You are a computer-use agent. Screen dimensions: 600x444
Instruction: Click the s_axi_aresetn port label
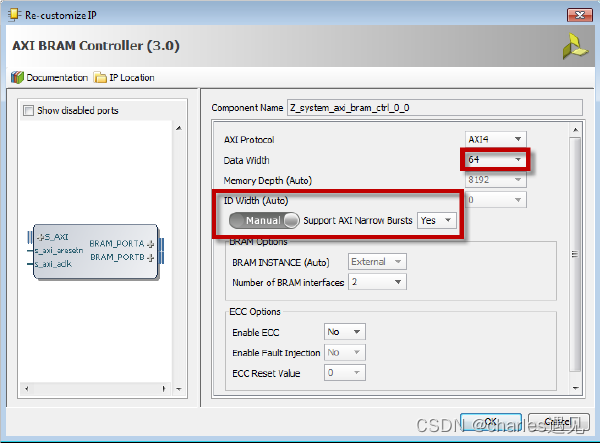[x=59, y=251]
